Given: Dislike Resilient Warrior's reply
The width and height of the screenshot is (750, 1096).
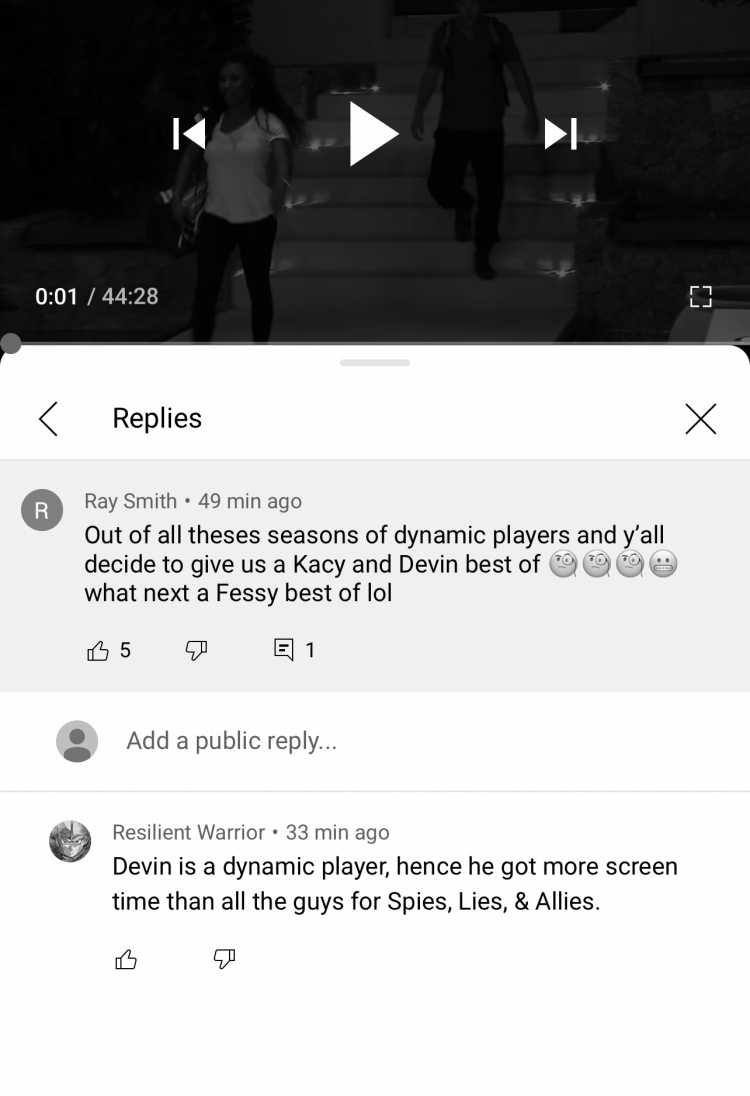Looking at the screenshot, I should click(x=224, y=959).
